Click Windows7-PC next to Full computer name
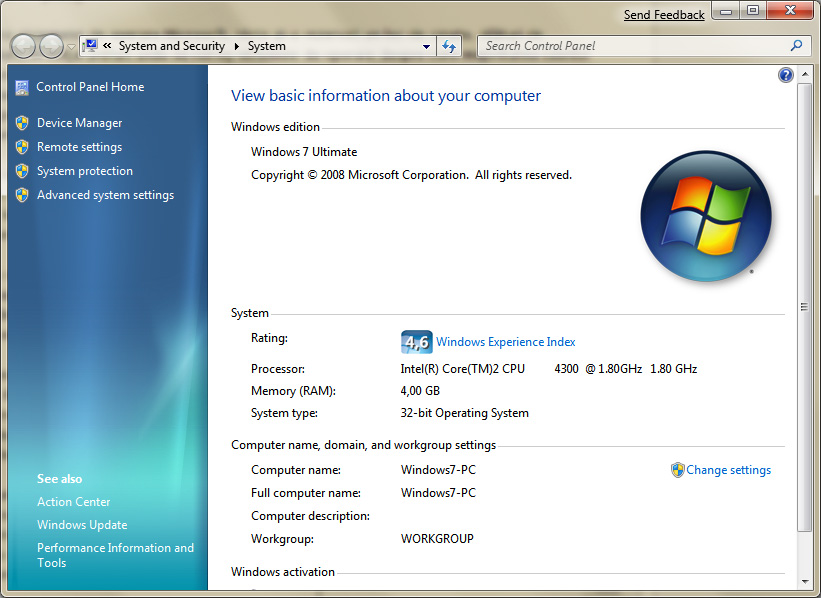The height and width of the screenshot is (598, 821). pos(438,493)
